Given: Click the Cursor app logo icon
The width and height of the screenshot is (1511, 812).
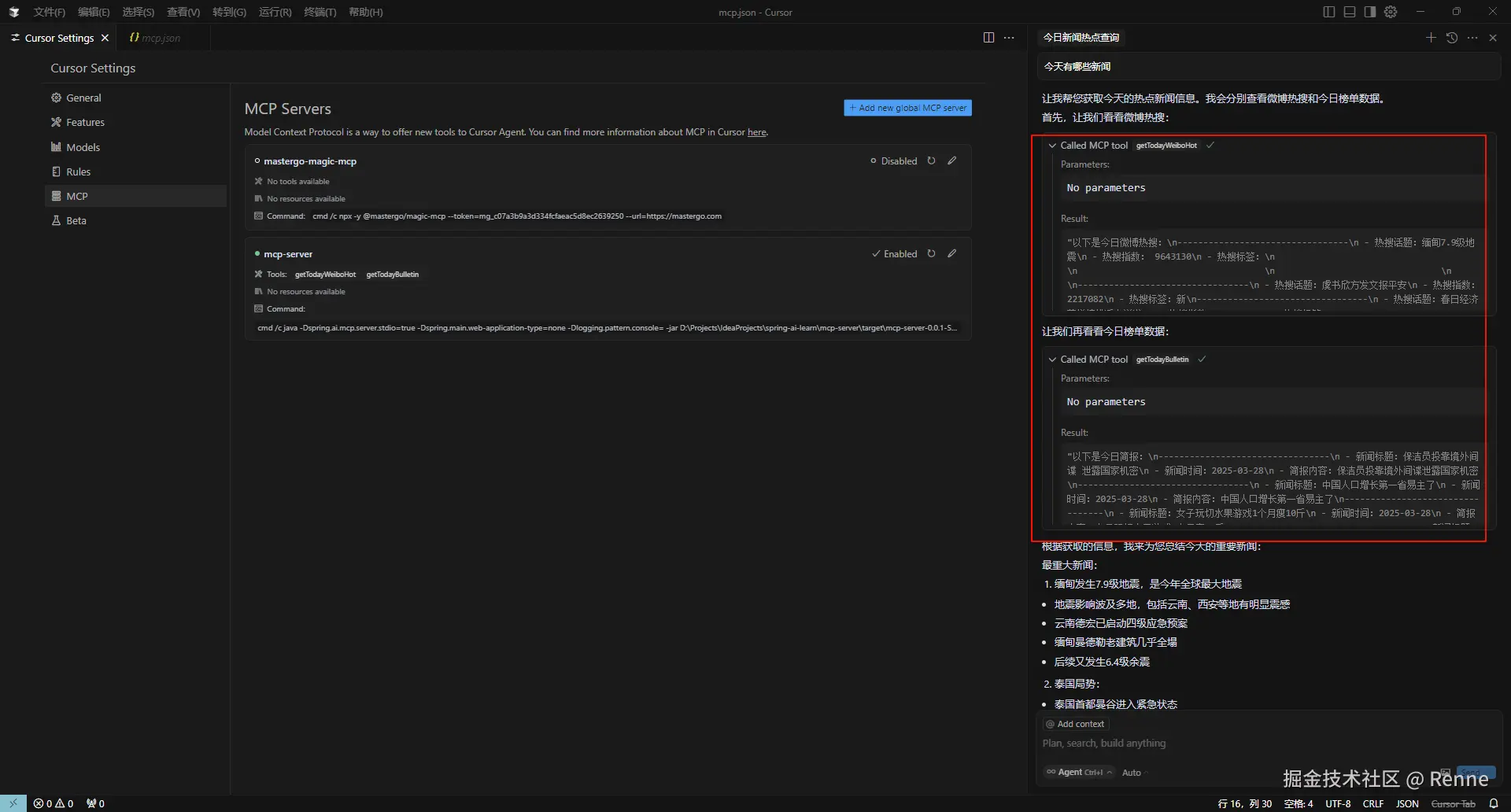Looking at the screenshot, I should [13, 12].
